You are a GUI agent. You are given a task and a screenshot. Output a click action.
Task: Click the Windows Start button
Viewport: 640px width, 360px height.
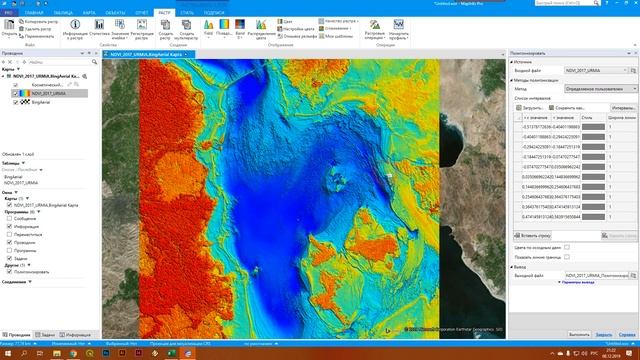click(8, 353)
